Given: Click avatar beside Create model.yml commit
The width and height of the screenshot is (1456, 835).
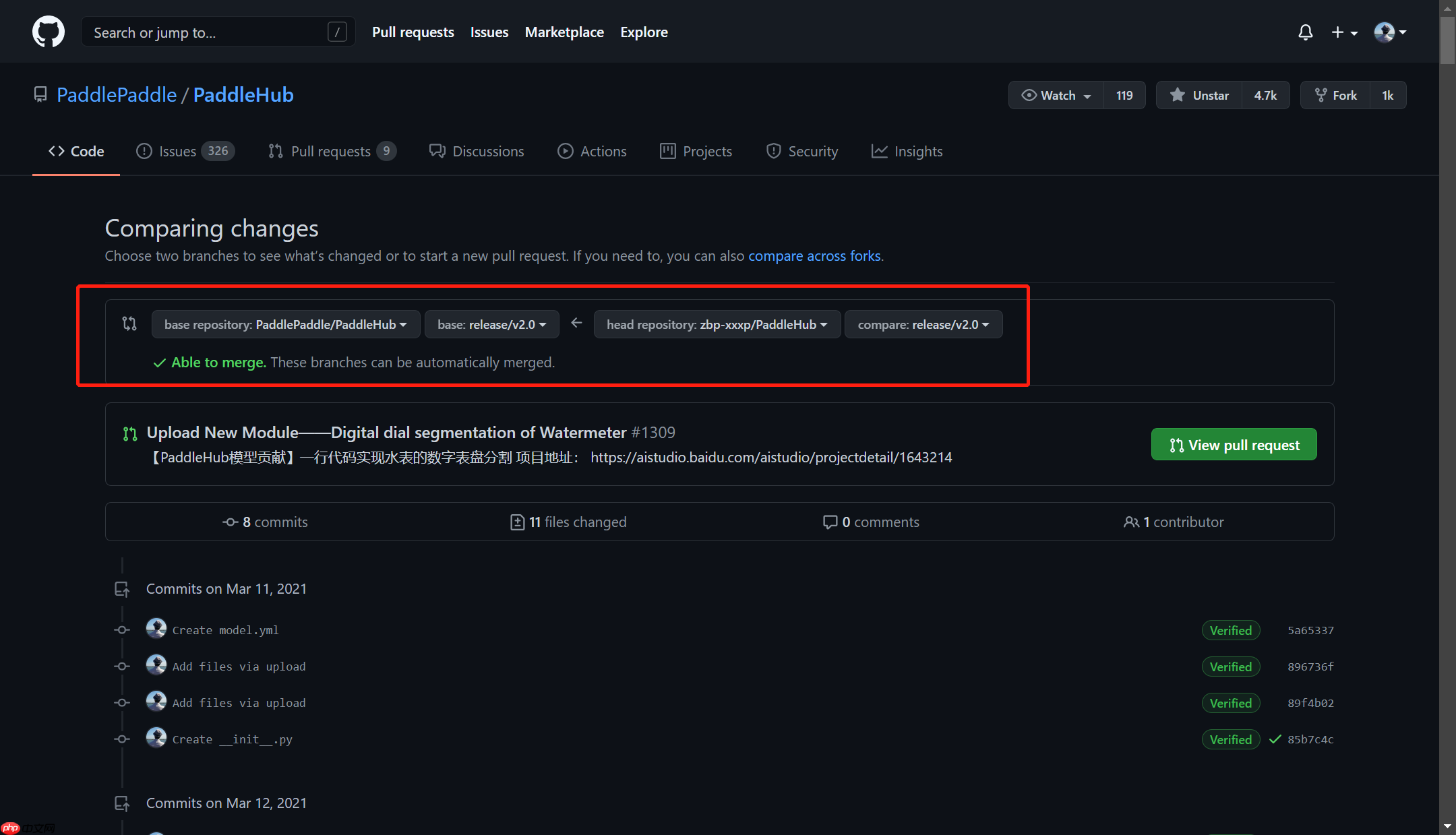Looking at the screenshot, I should 156,629.
